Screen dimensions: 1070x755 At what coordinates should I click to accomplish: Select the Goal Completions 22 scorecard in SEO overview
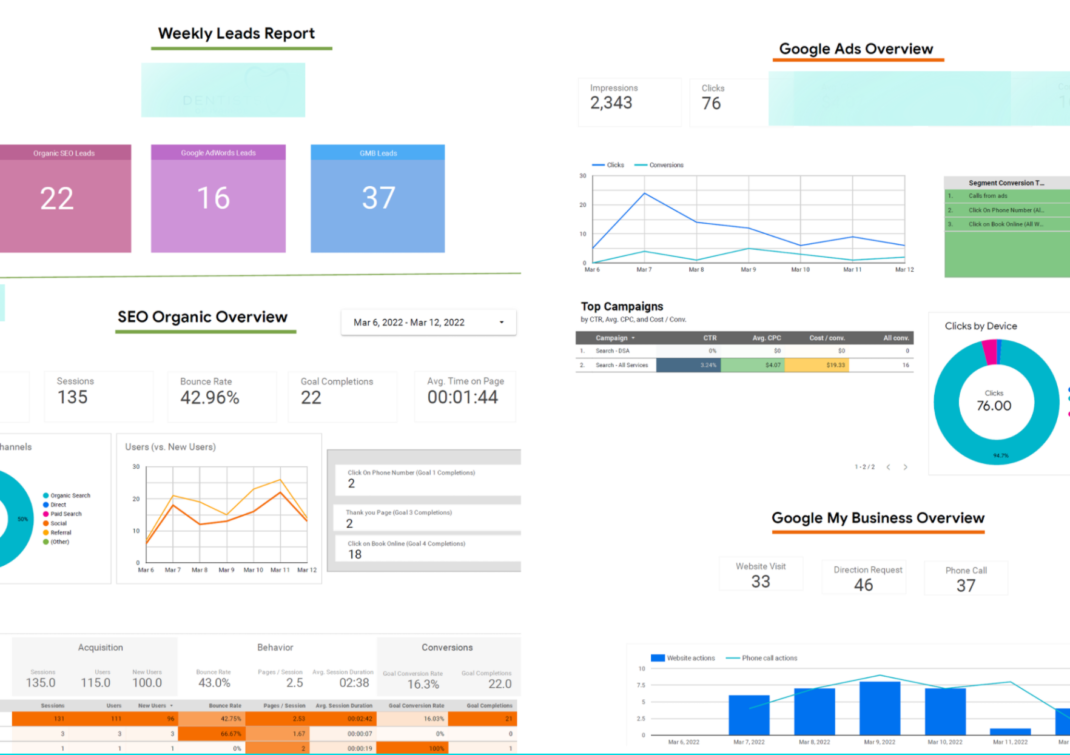coord(343,397)
